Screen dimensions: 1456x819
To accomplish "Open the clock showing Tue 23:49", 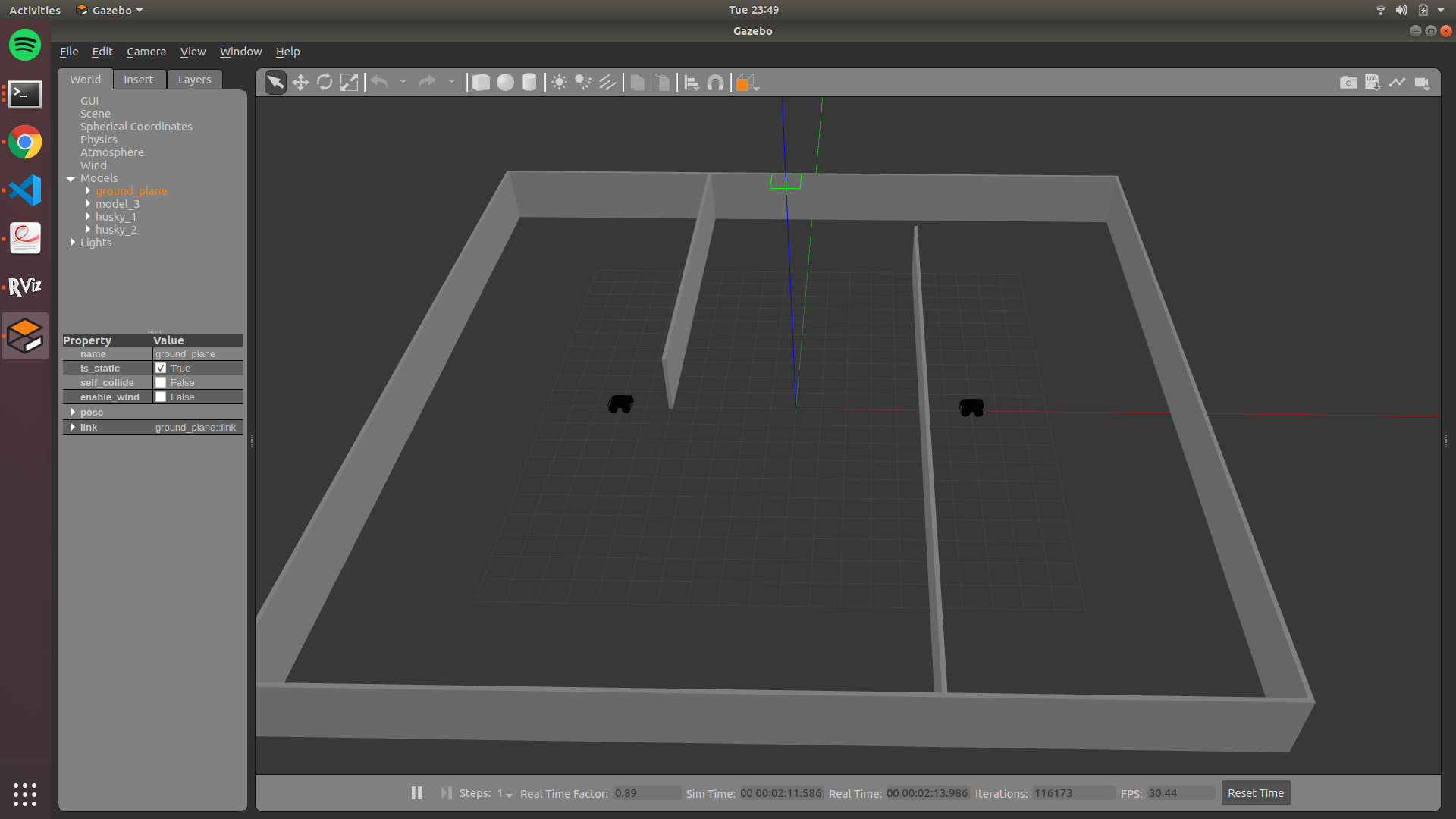I will (754, 10).
